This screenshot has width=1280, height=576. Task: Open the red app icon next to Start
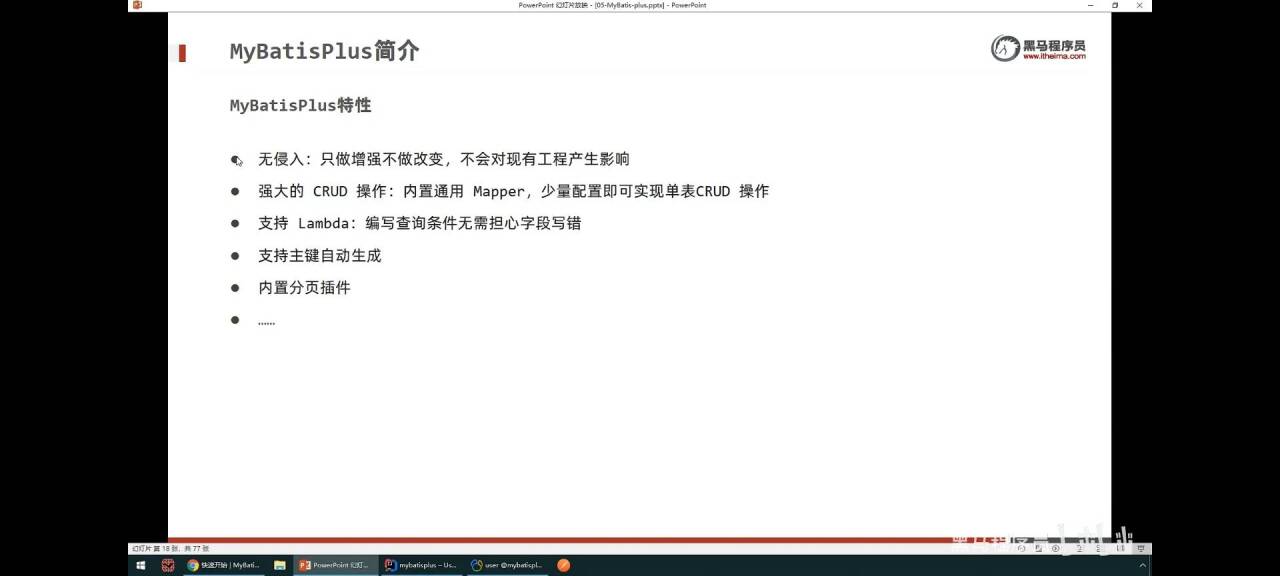[x=168, y=565]
